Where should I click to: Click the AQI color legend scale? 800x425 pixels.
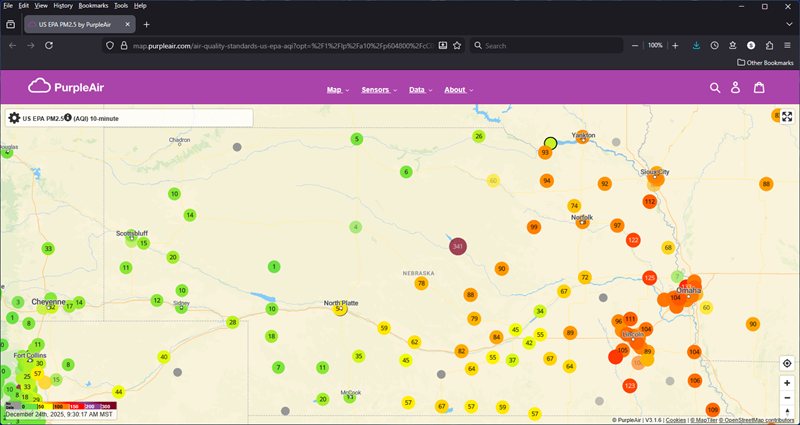[x=60, y=406]
